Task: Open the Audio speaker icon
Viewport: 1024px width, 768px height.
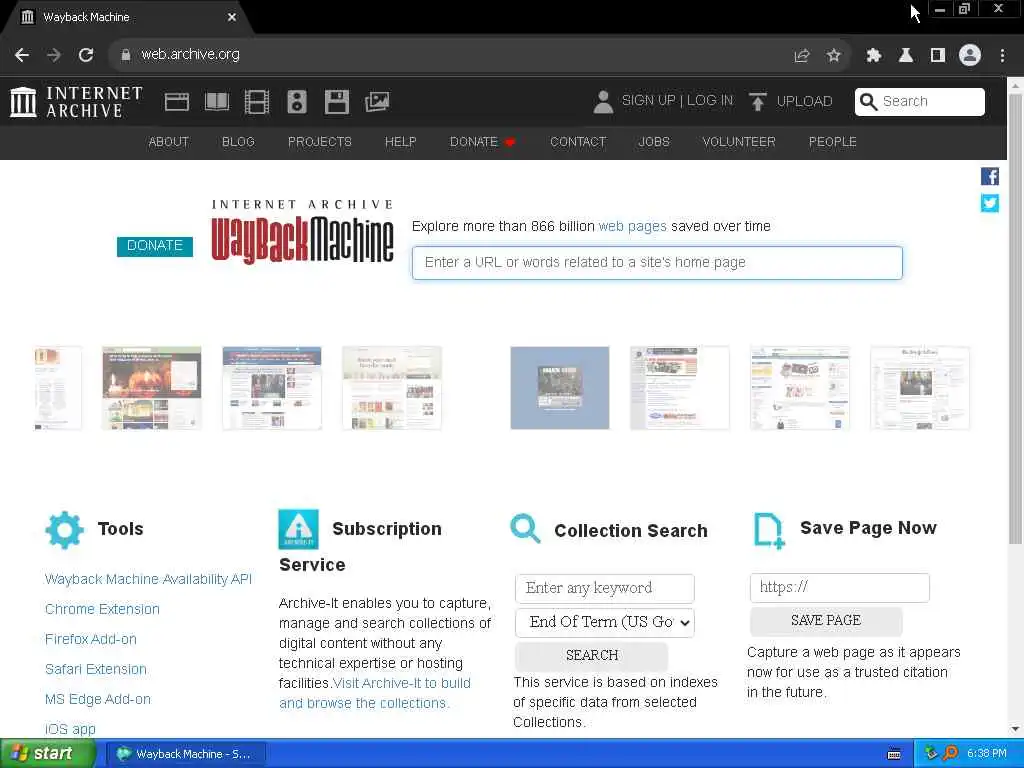Action: [296, 102]
